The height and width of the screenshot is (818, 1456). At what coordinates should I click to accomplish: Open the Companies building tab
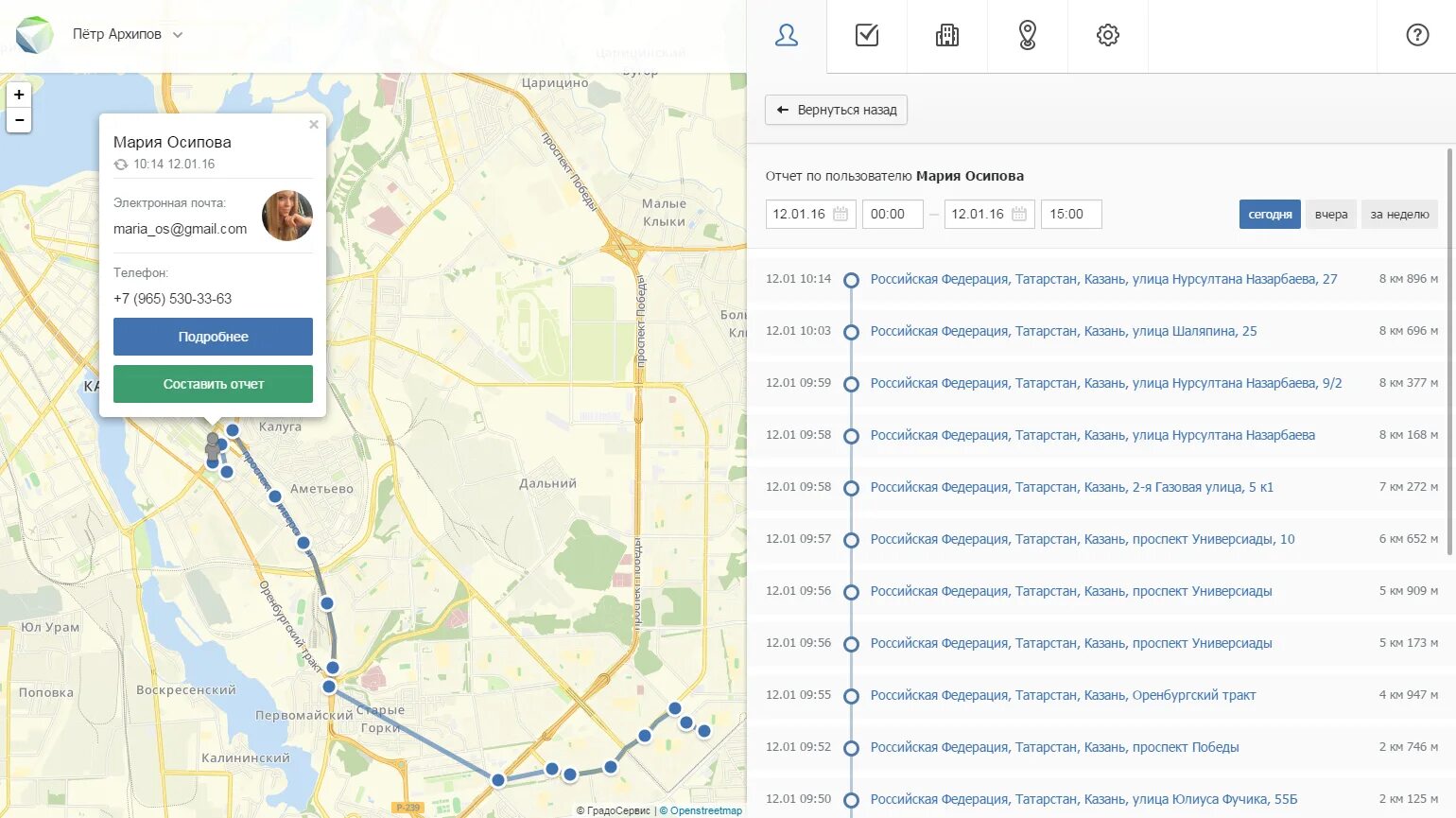pos(947,36)
